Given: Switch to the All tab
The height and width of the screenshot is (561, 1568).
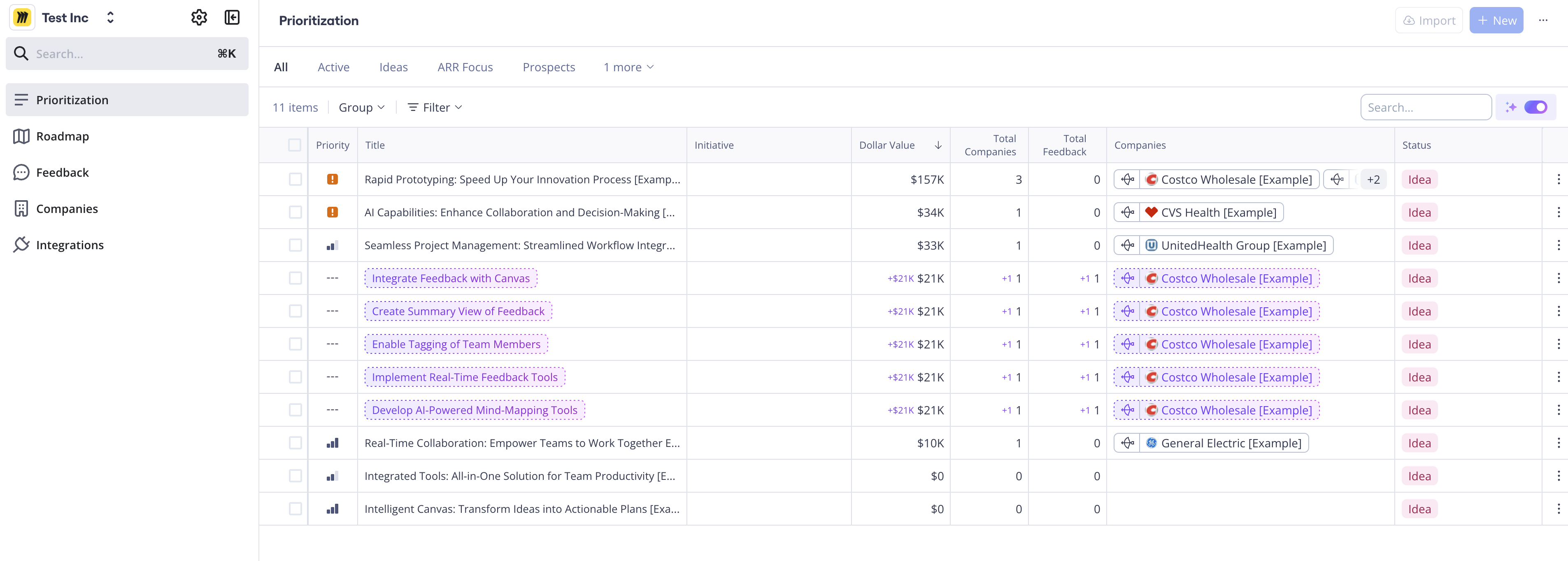Looking at the screenshot, I should (281, 67).
